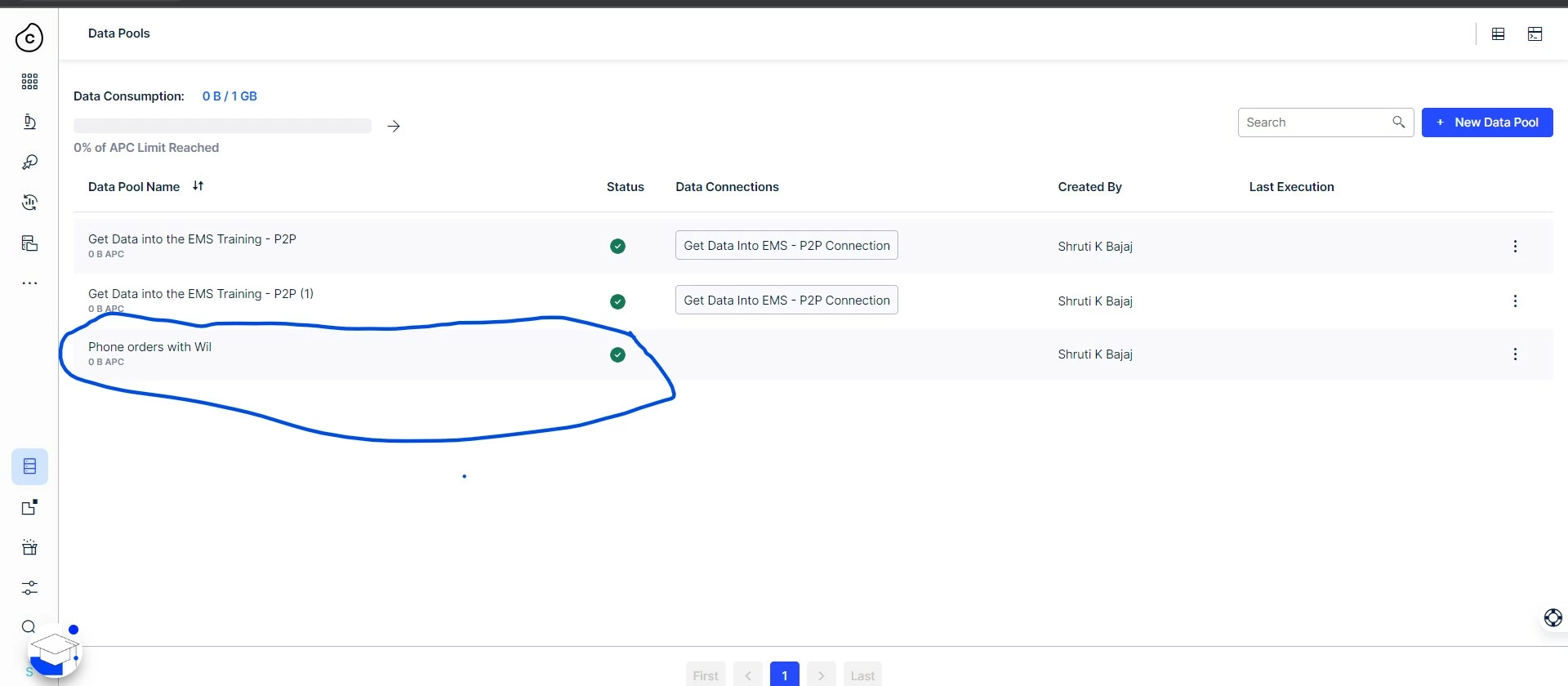Click the Status column header
The image size is (1568, 686).
click(626, 187)
